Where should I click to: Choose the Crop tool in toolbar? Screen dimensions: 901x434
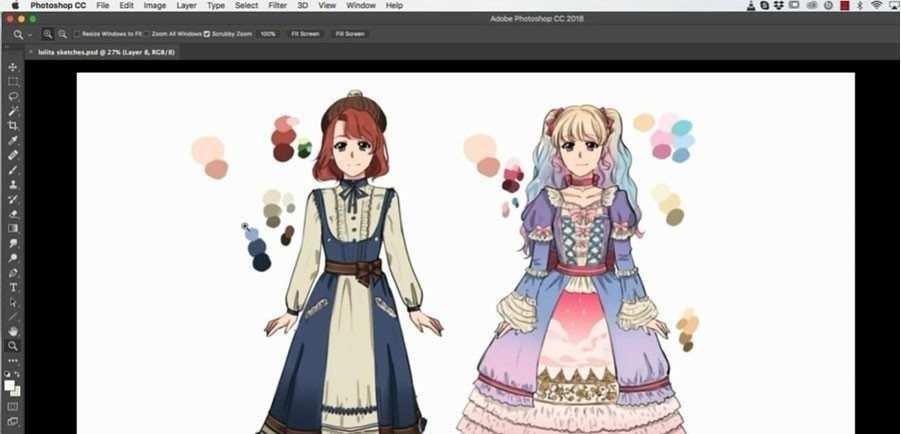(x=13, y=125)
